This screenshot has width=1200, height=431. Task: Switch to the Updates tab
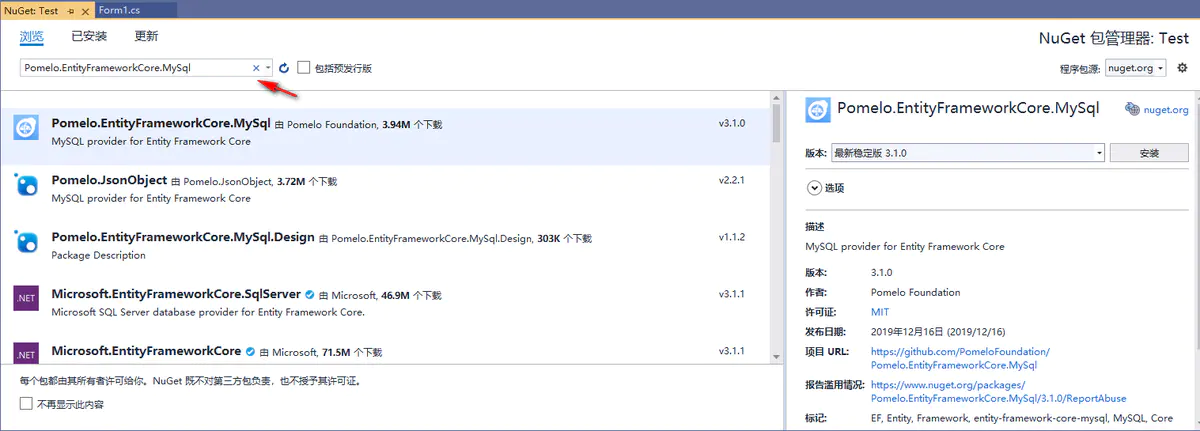[x=146, y=36]
